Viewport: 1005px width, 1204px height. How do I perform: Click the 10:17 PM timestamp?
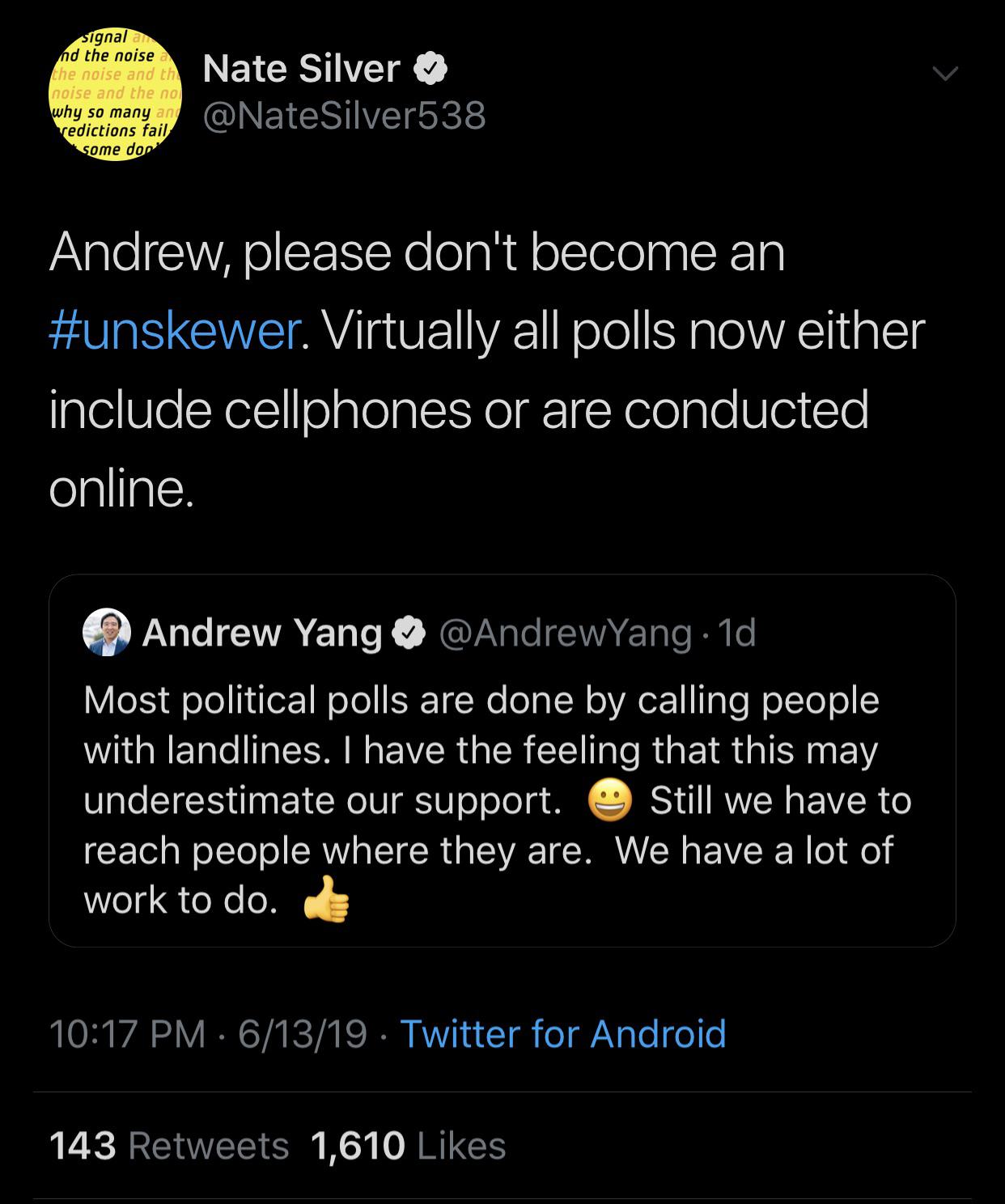pos(127,1034)
